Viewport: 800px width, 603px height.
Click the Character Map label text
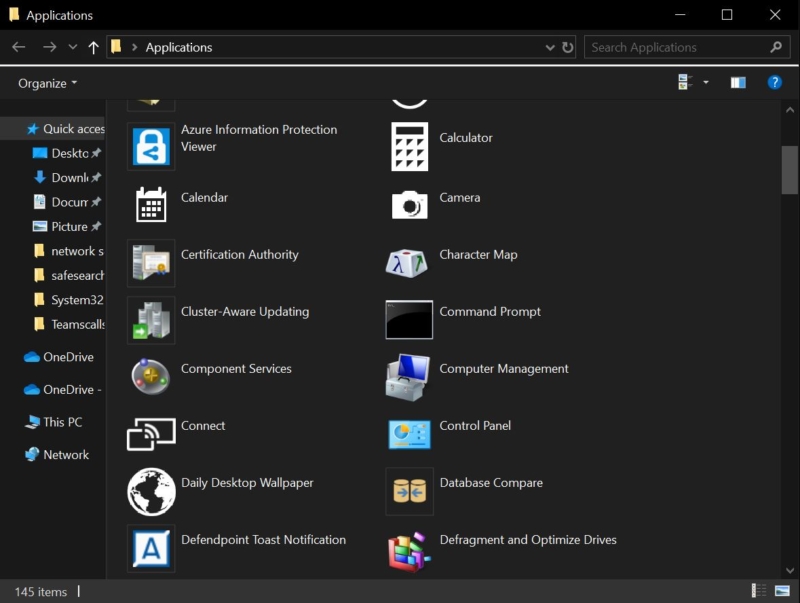pos(478,255)
